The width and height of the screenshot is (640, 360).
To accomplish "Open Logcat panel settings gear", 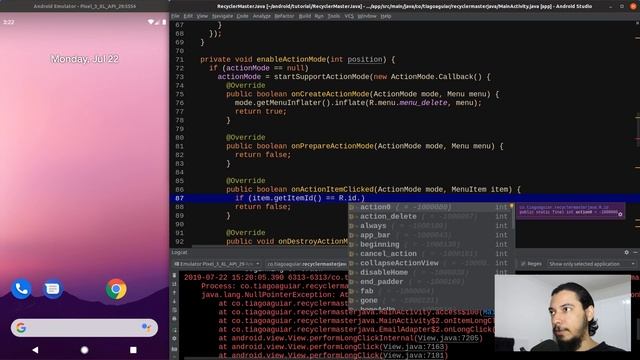I will (627, 253).
